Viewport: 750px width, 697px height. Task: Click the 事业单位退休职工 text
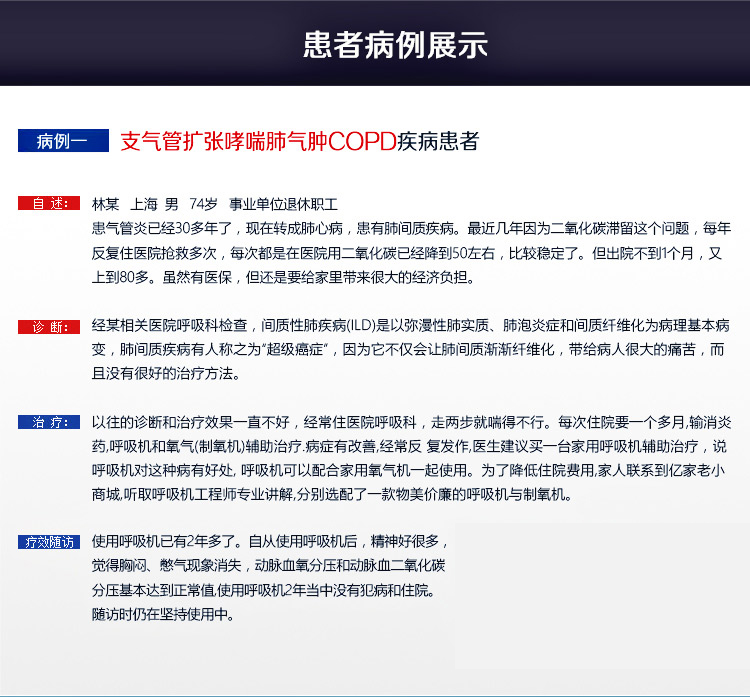pos(283,203)
